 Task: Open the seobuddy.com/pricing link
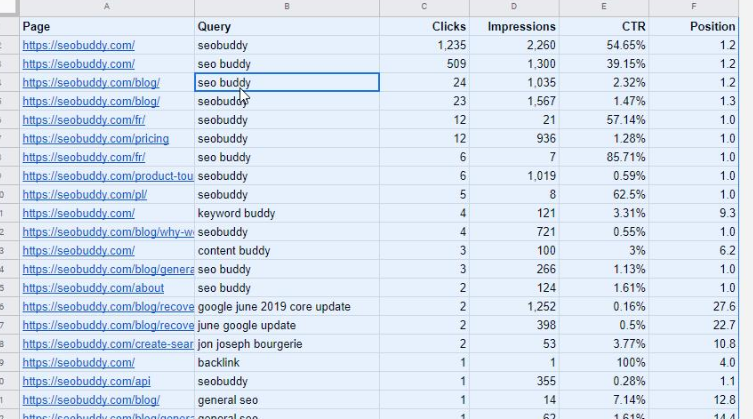(96, 139)
